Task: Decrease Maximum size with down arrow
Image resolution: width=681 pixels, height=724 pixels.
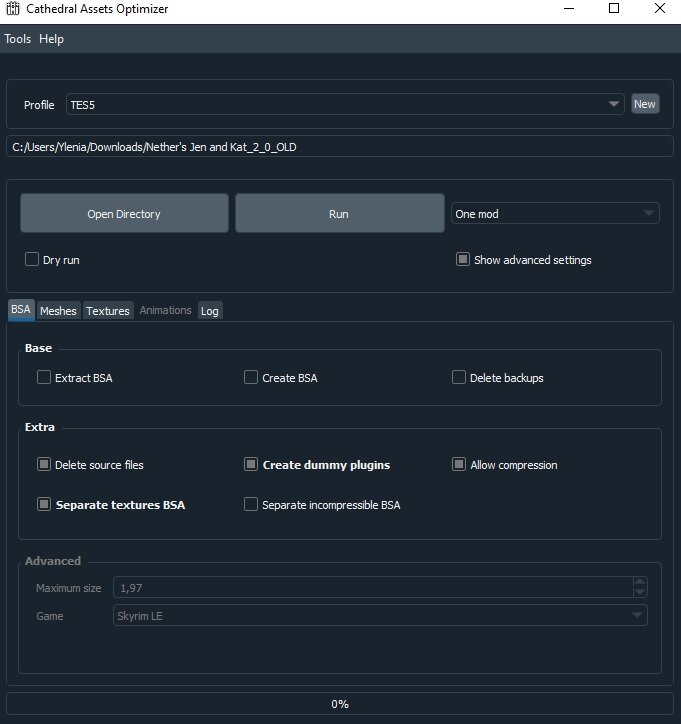Action: (x=640, y=592)
